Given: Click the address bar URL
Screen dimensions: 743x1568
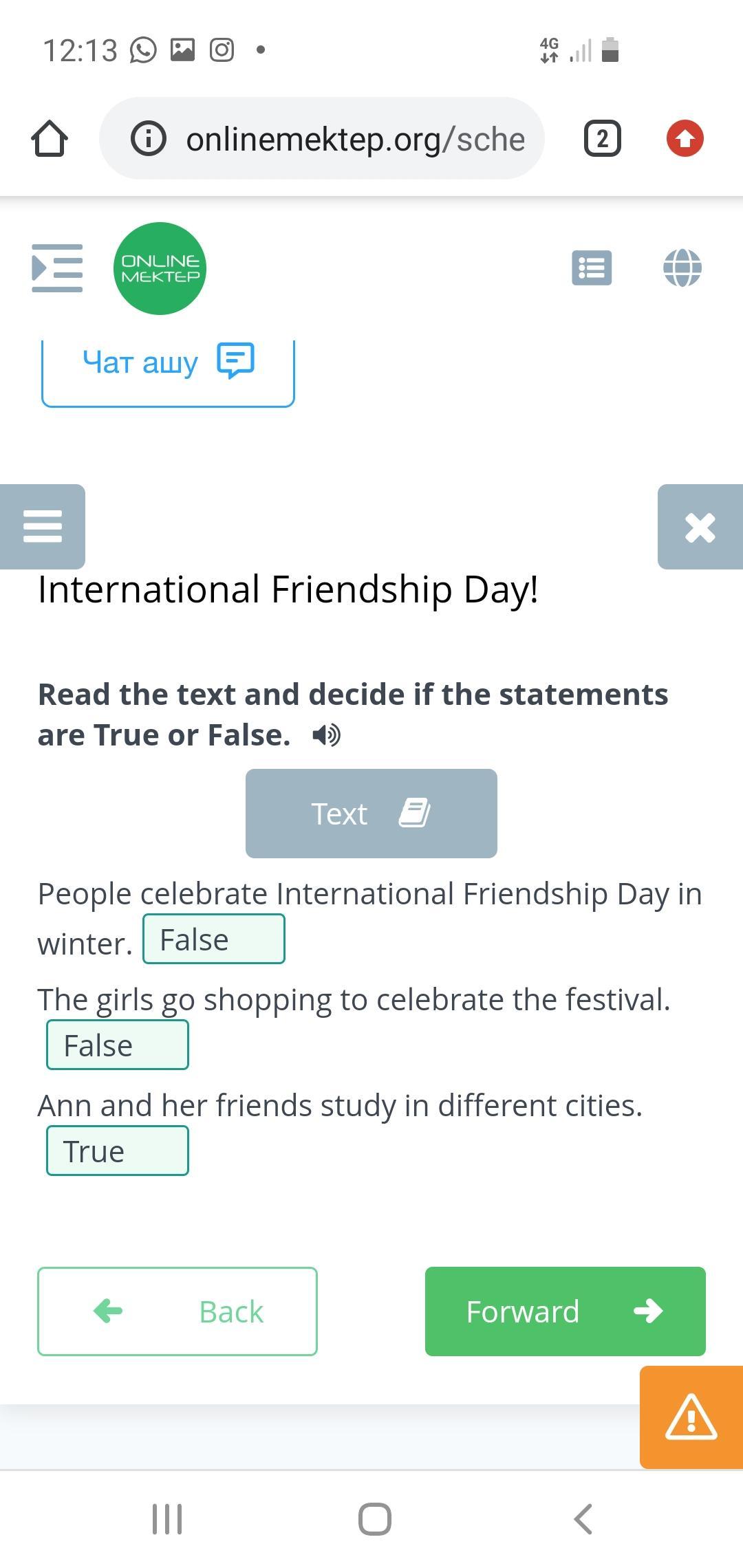Looking at the screenshot, I should (355, 139).
